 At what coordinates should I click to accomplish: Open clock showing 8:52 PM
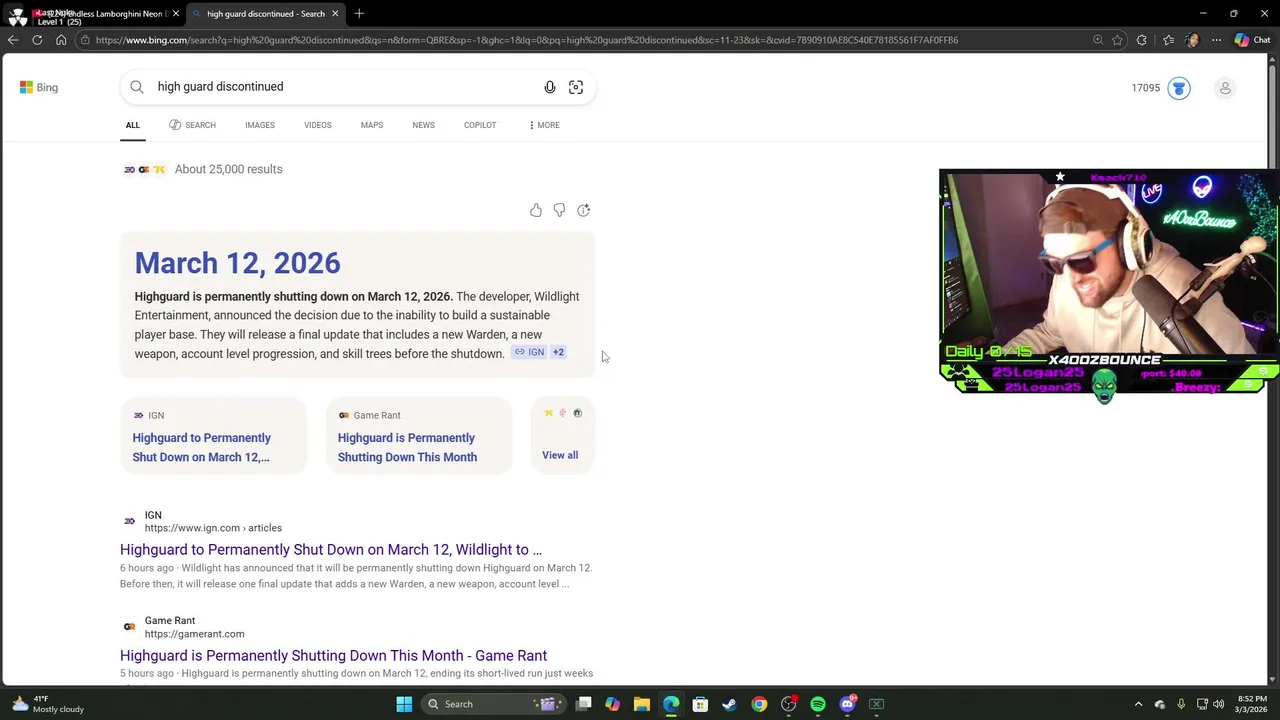(x=1250, y=704)
